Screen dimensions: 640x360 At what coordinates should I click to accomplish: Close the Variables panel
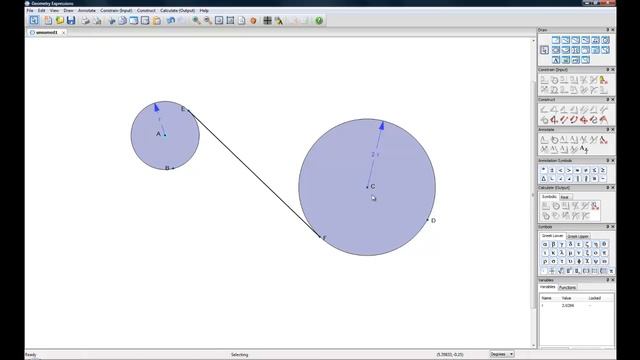click(612, 280)
